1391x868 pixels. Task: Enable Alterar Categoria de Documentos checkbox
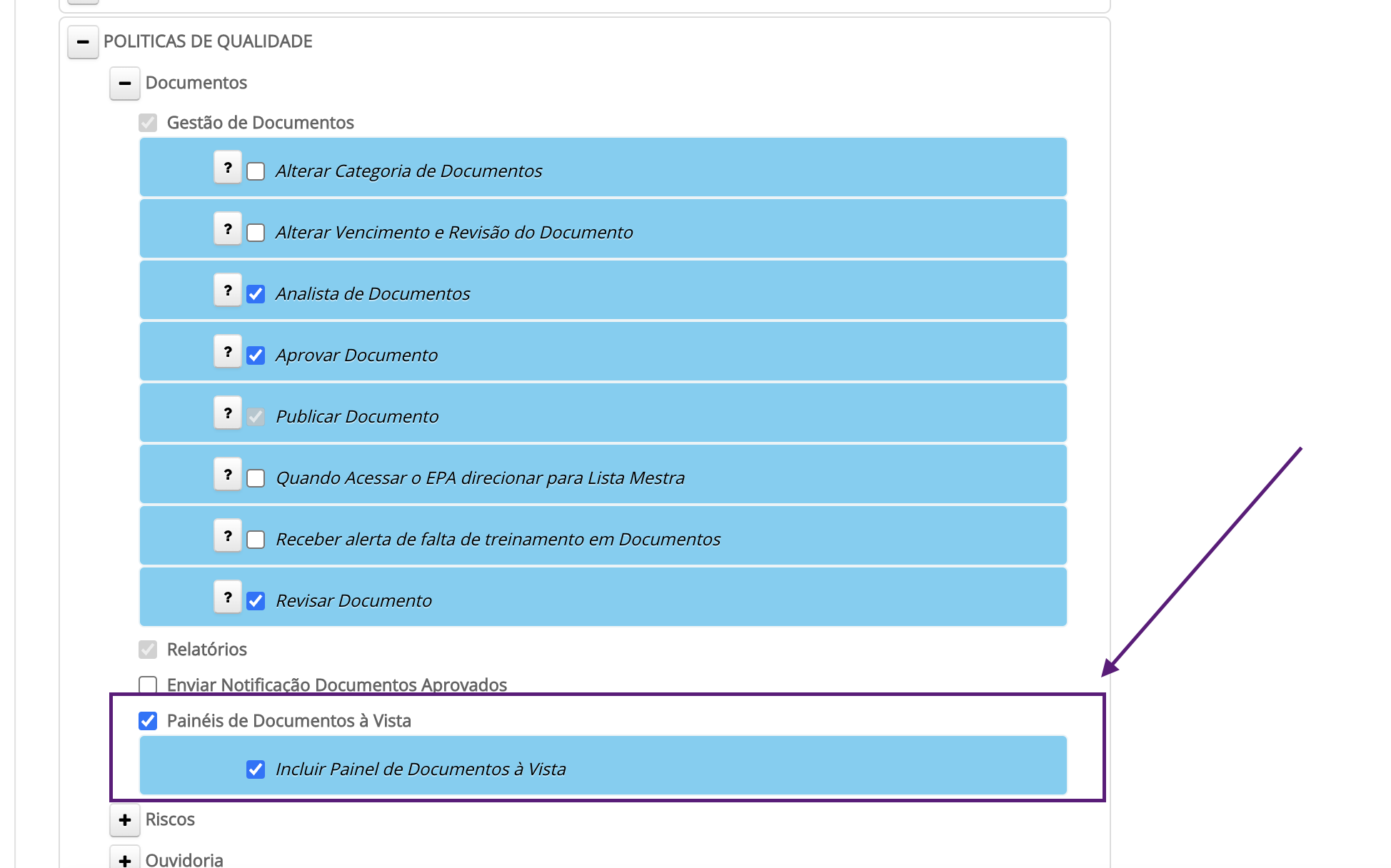tap(256, 171)
